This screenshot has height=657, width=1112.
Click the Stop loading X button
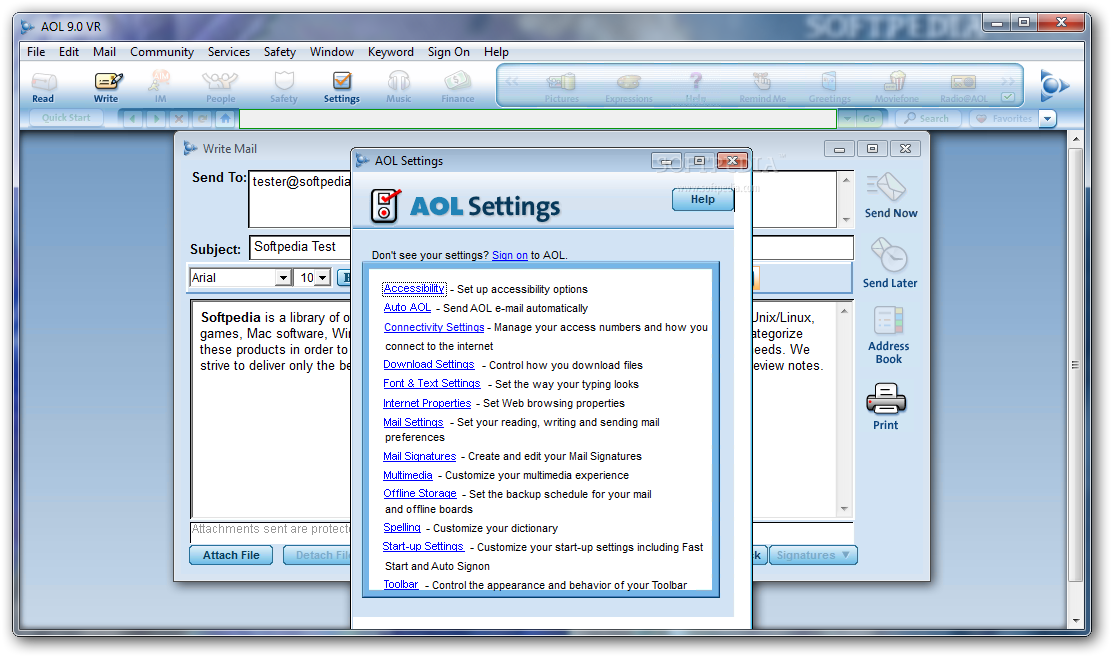(179, 118)
